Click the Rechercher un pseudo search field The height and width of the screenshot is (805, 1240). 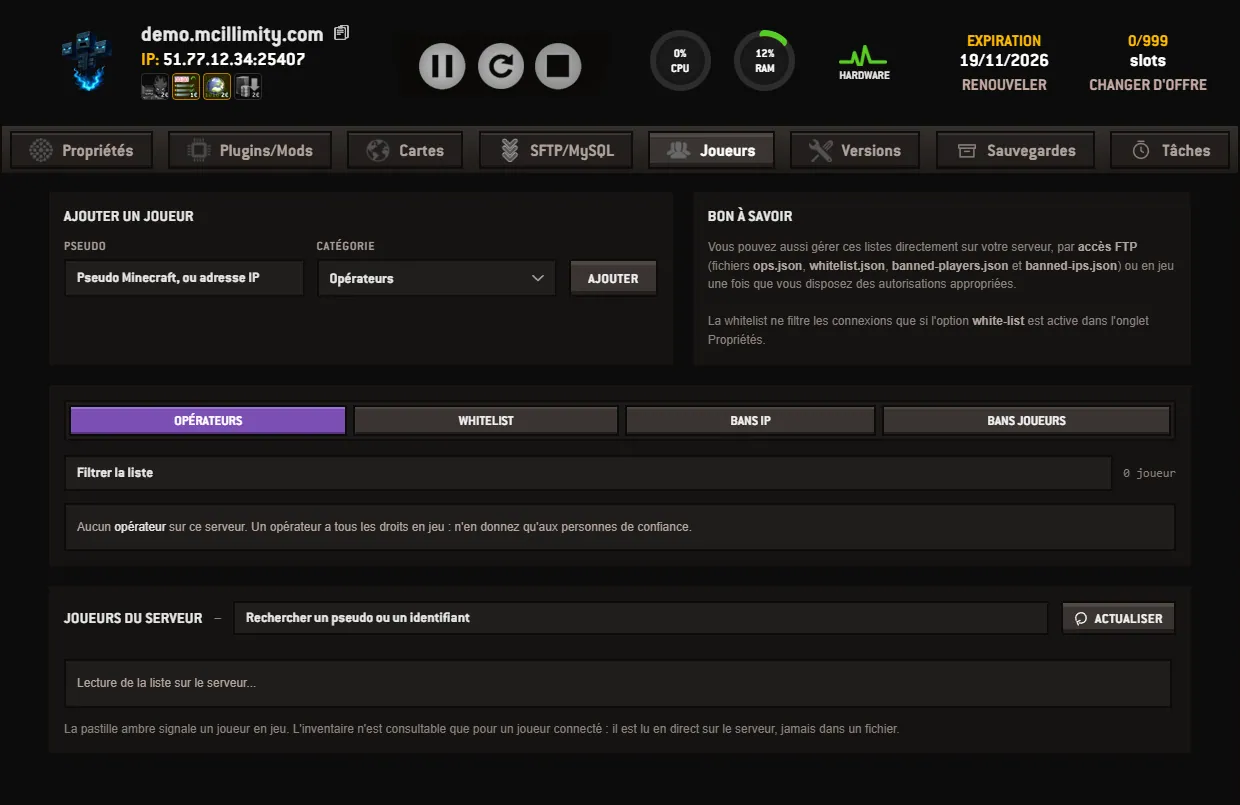[x=640, y=618]
